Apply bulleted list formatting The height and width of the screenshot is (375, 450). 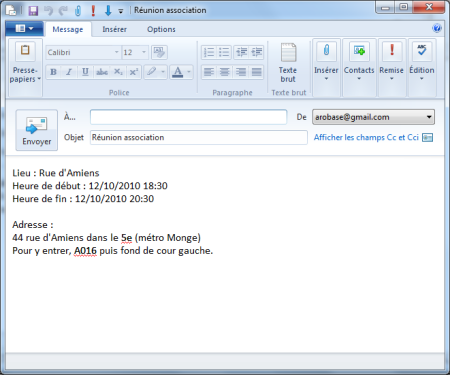(x=224, y=52)
